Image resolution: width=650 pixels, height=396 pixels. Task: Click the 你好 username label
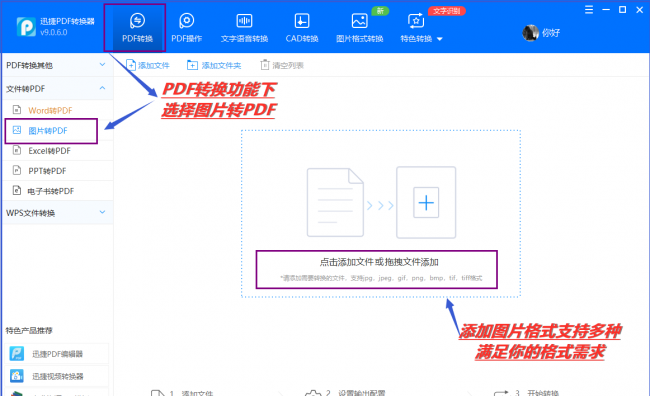click(x=551, y=33)
